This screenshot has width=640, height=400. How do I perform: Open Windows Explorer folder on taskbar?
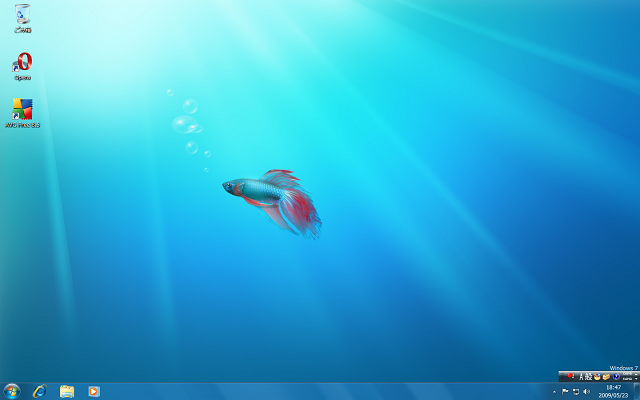click(67, 391)
